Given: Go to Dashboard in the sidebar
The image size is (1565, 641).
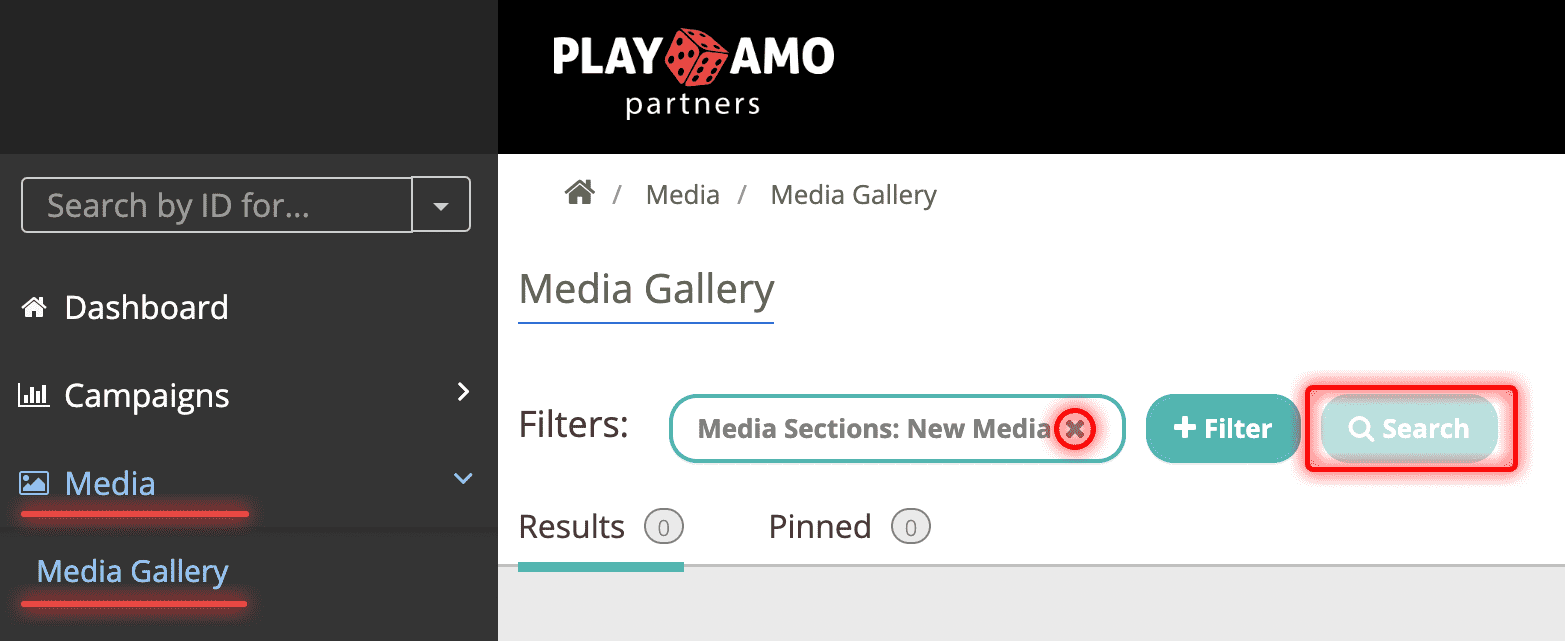Looking at the screenshot, I should pyautogui.click(x=146, y=308).
